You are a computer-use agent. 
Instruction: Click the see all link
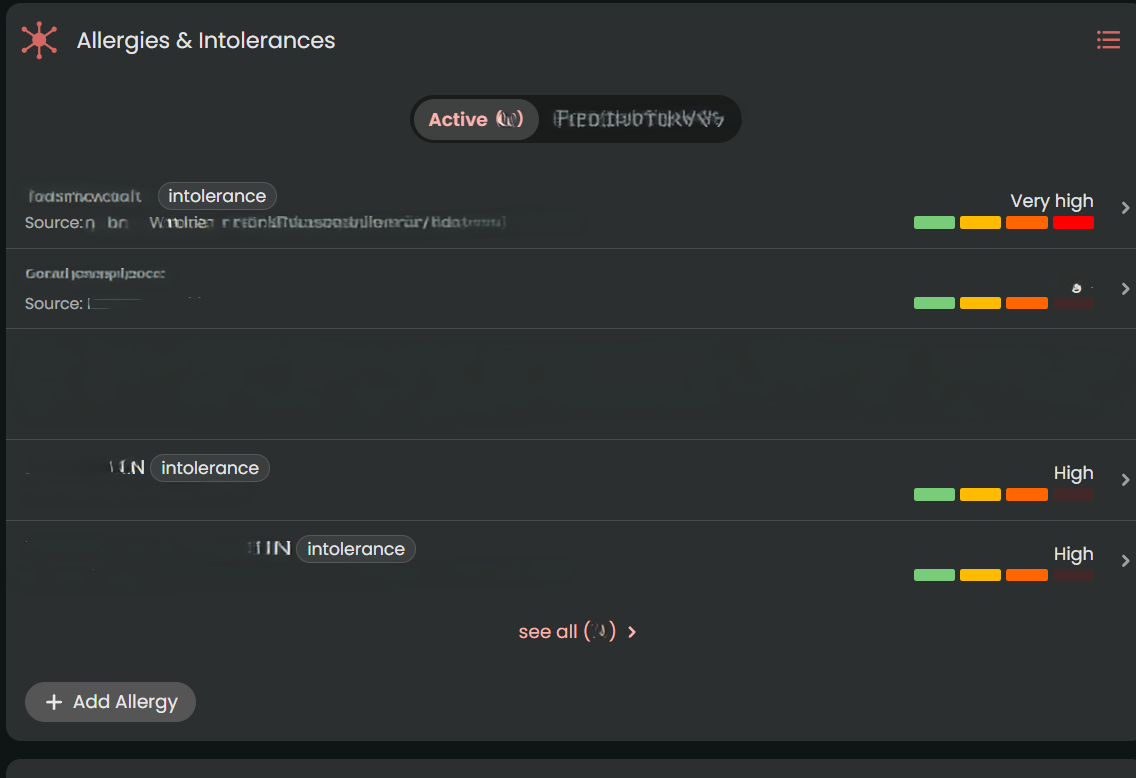pyautogui.click(x=567, y=632)
